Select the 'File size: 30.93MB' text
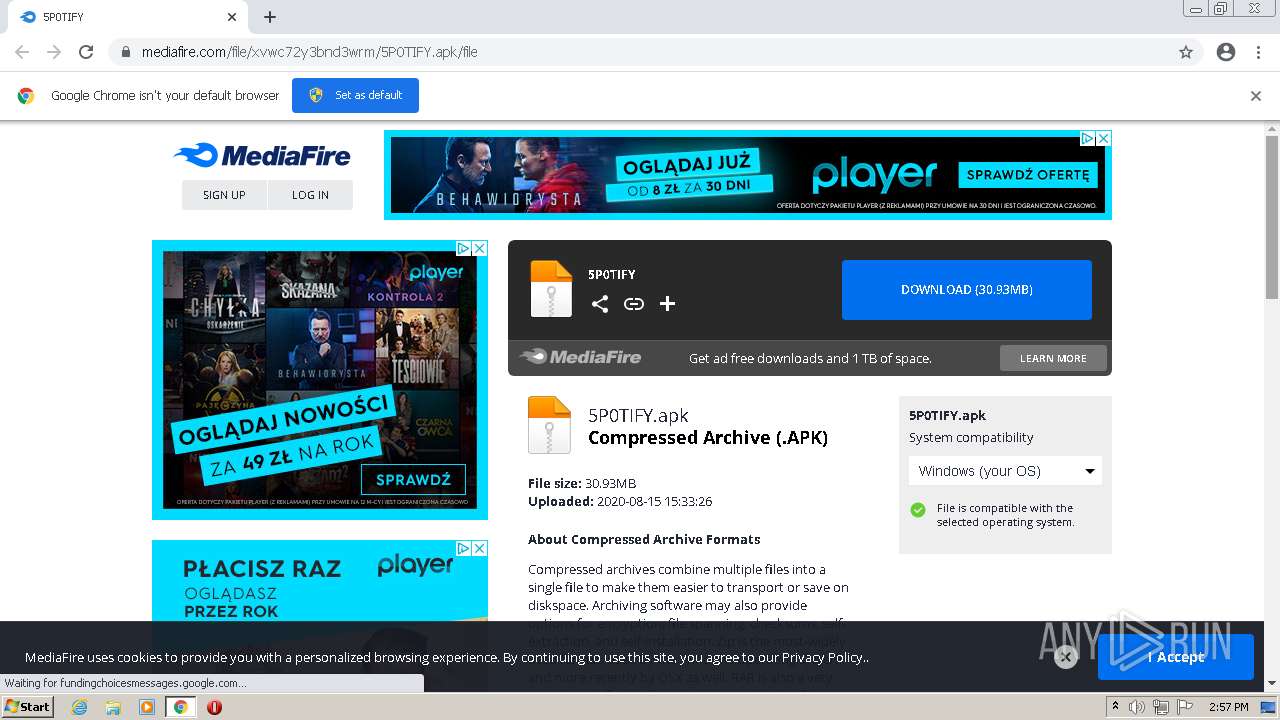Image resolution: width=1280 pixels, height=720 pixels. pos(582,484)
